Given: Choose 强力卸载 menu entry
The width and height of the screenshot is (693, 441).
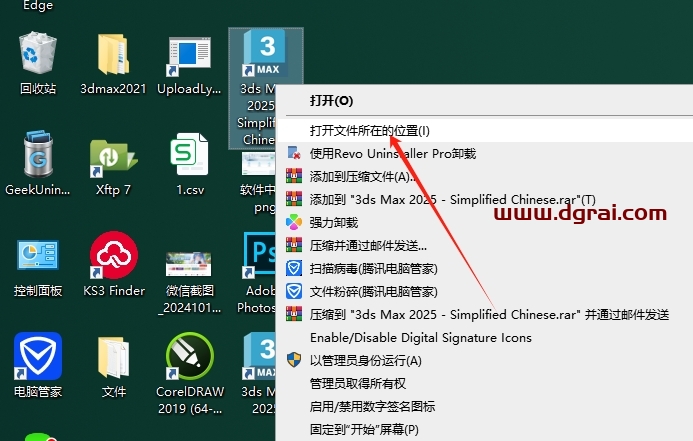Looking at the screenshot, I should [x=484, y=223].
